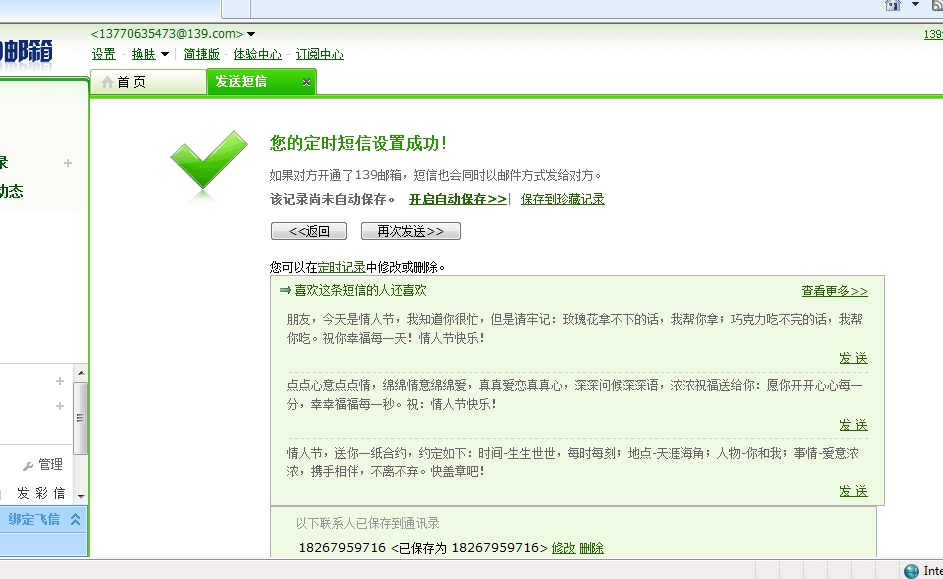
Task: Click the 保存到珍藏记录 link
Action: (562, 198)
